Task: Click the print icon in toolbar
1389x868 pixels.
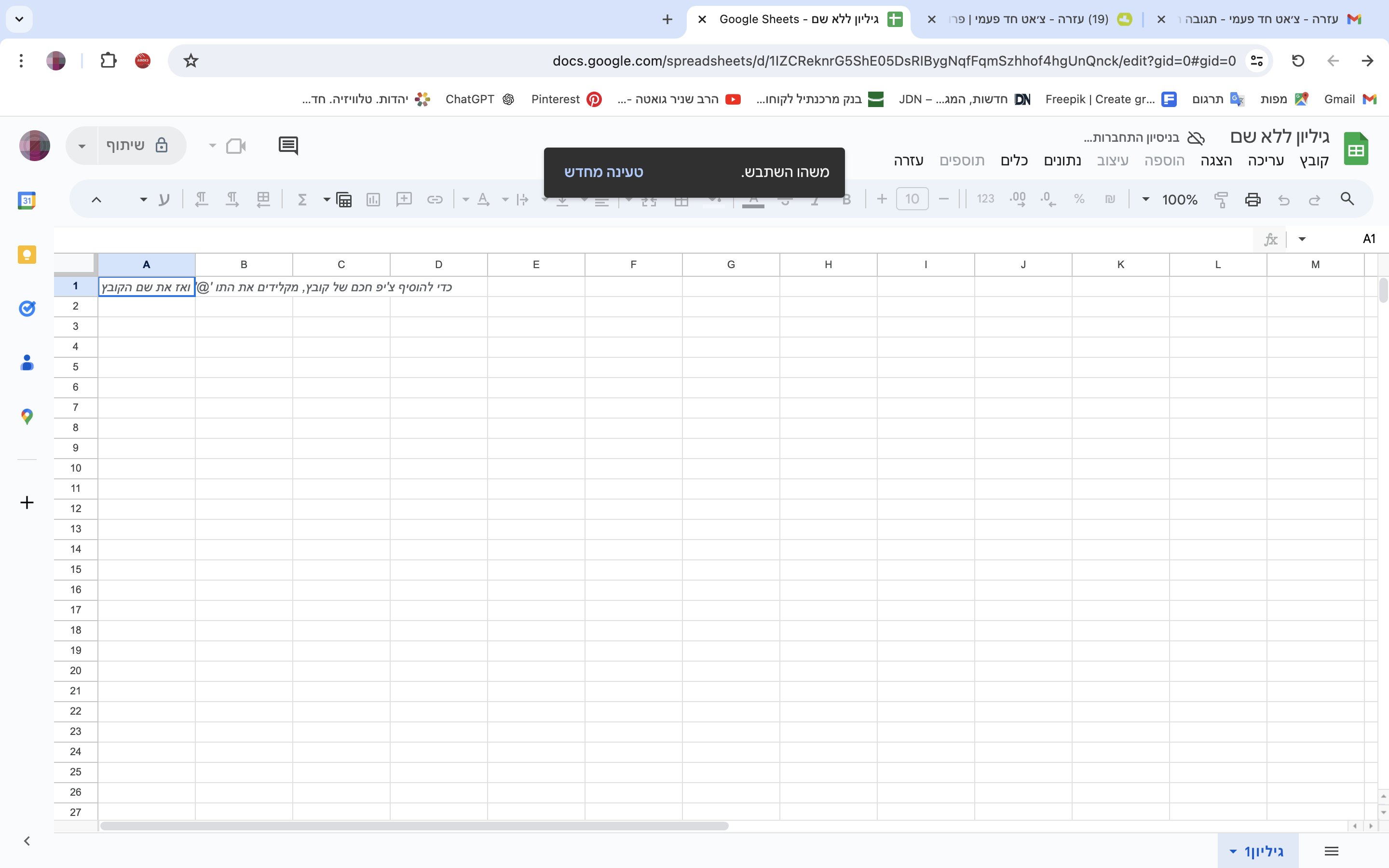Action: click(1253, 199)
